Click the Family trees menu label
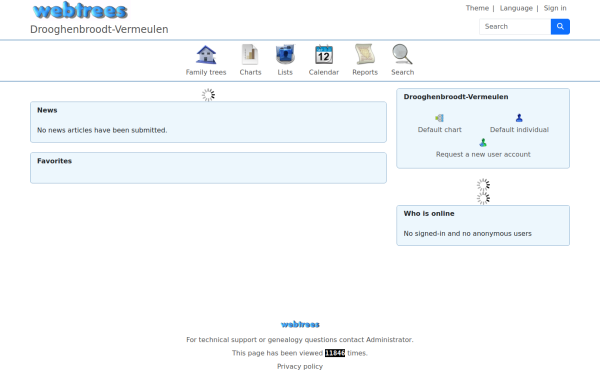600x375 pixels. click(x=206, y=72)
